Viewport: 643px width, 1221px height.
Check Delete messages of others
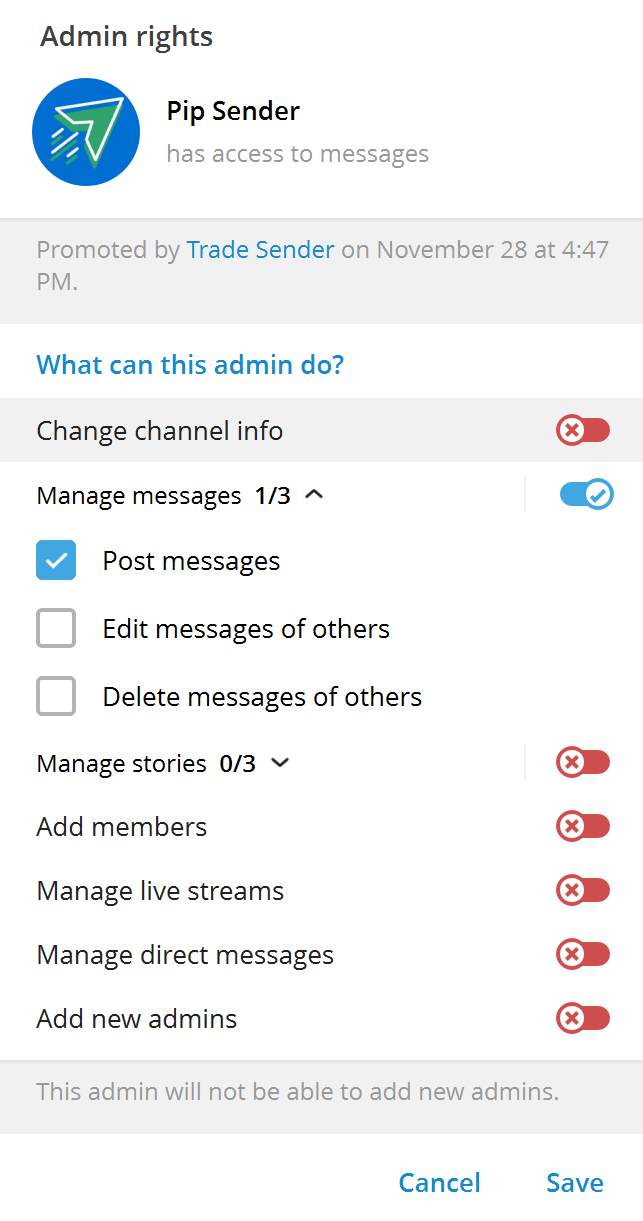click(x=56, y=696)
